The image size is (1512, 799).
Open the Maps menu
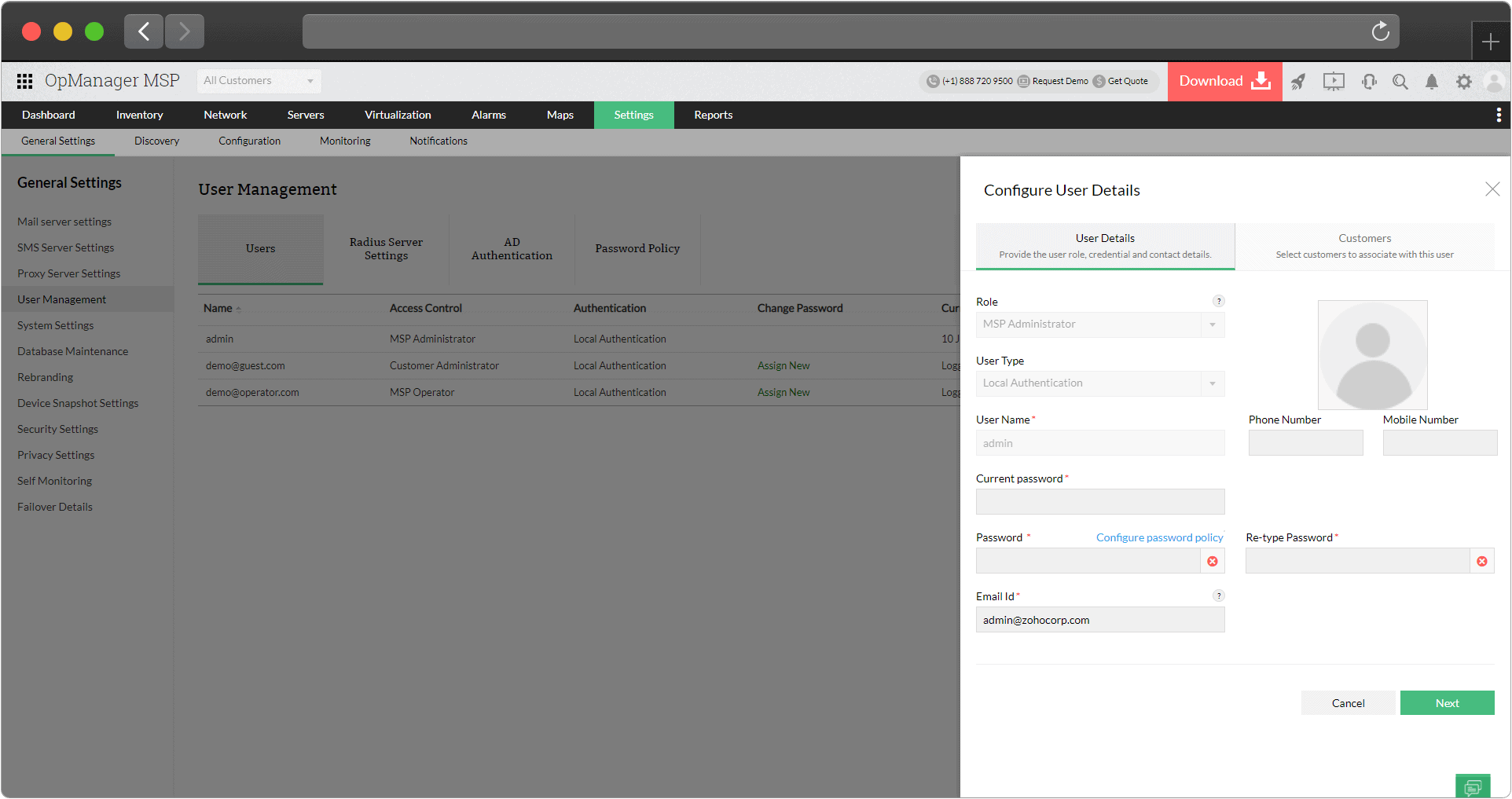coord(560,115)
